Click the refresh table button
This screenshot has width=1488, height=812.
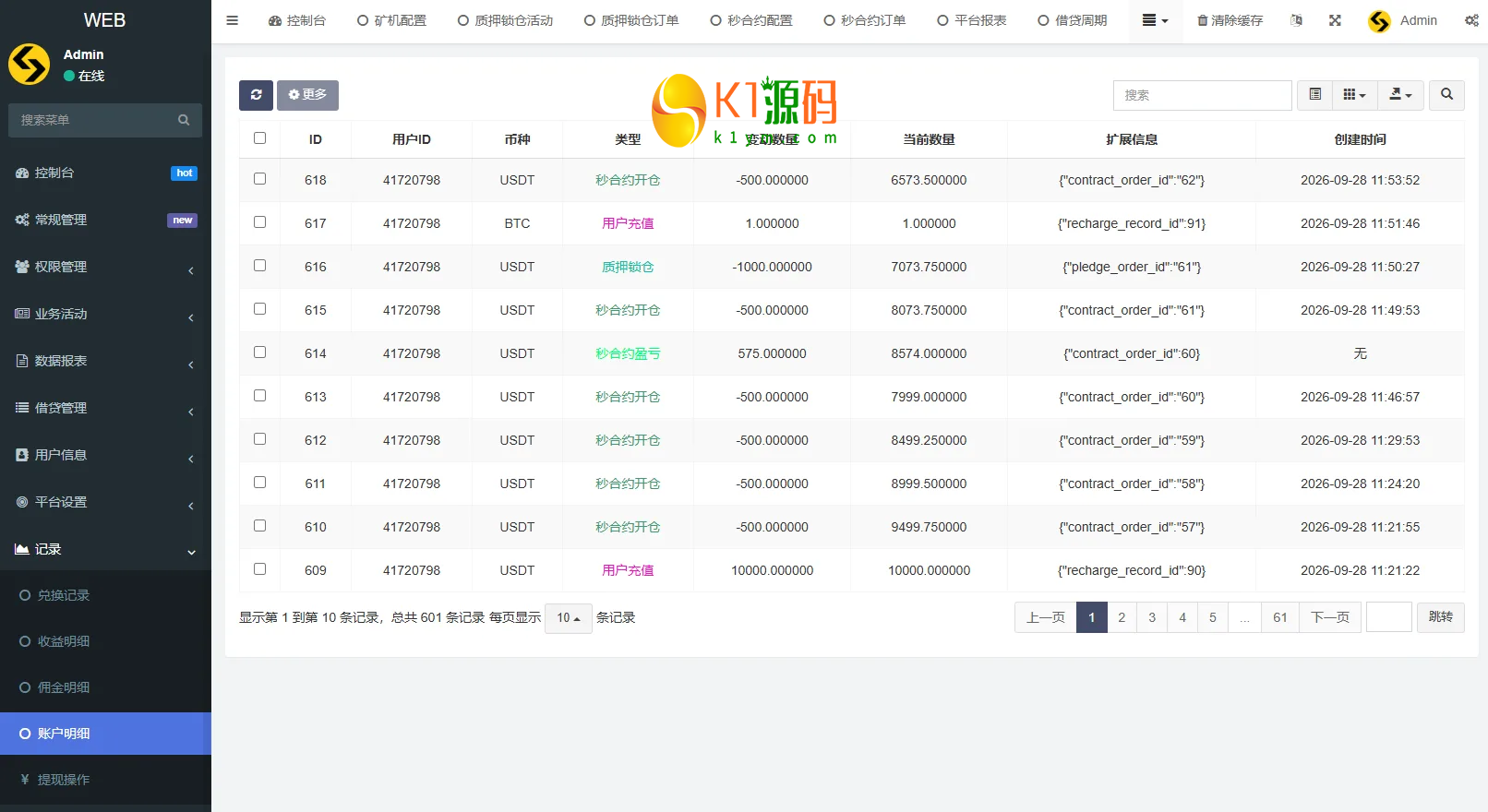pyautogui.click(x=256, y=95)
